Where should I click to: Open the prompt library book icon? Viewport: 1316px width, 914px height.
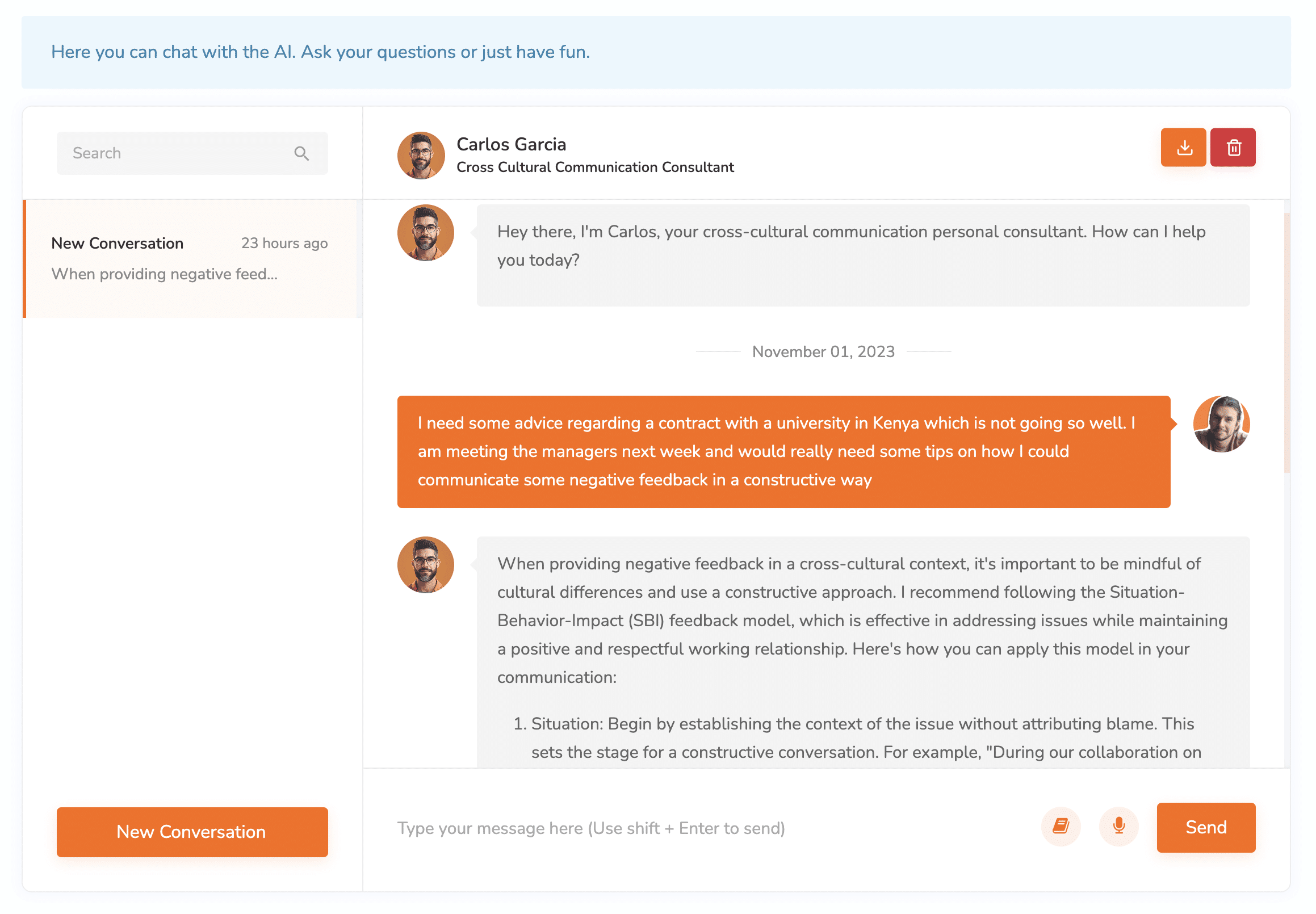[x=1061, y=827]
